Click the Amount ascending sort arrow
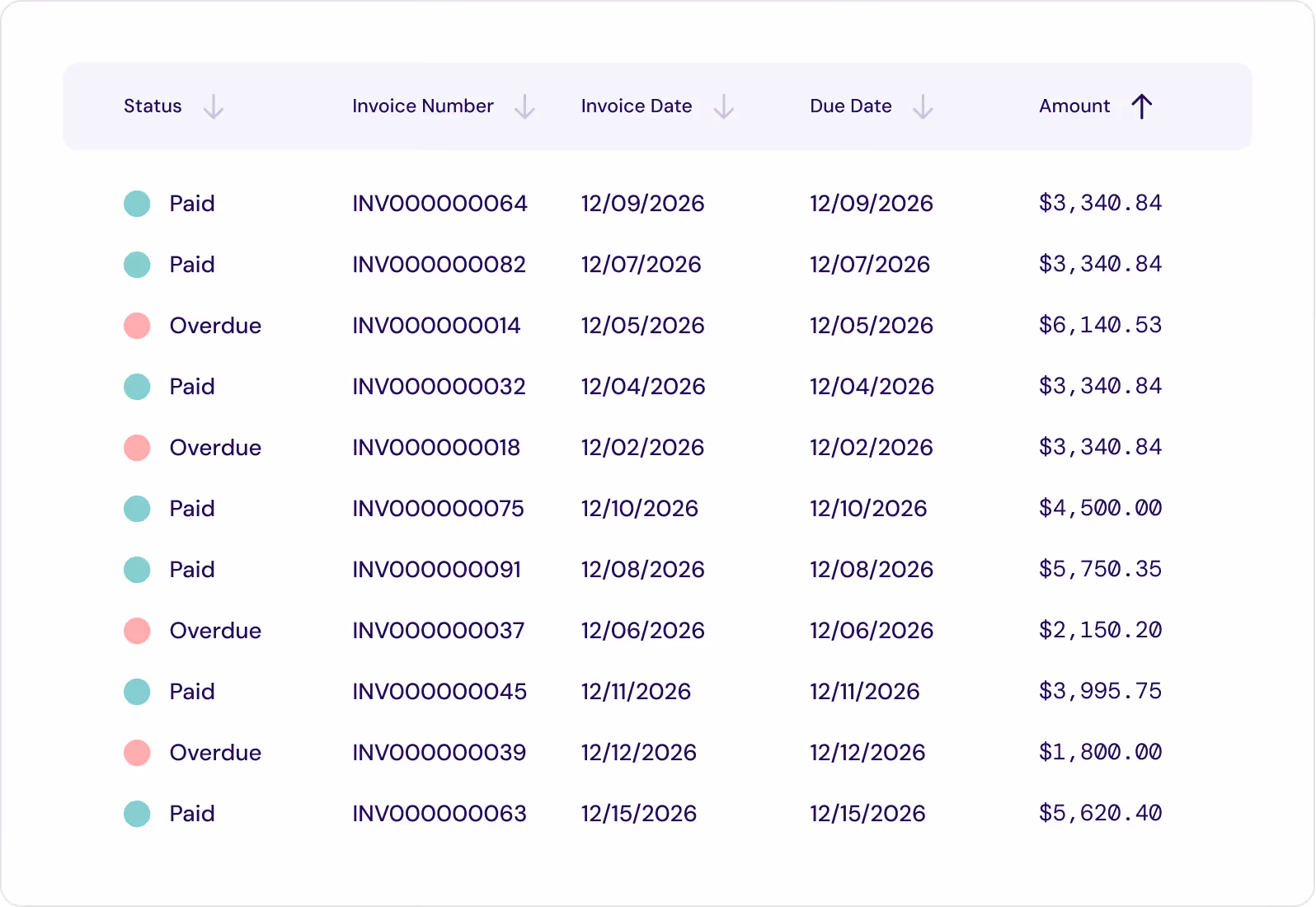The image size is (1316, 907). pyautogui.click(x=1142, y=106)
